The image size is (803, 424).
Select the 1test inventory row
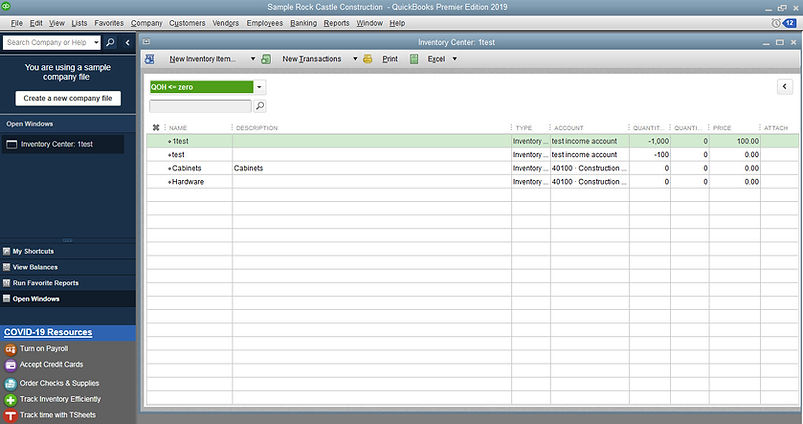coord(472,141)
